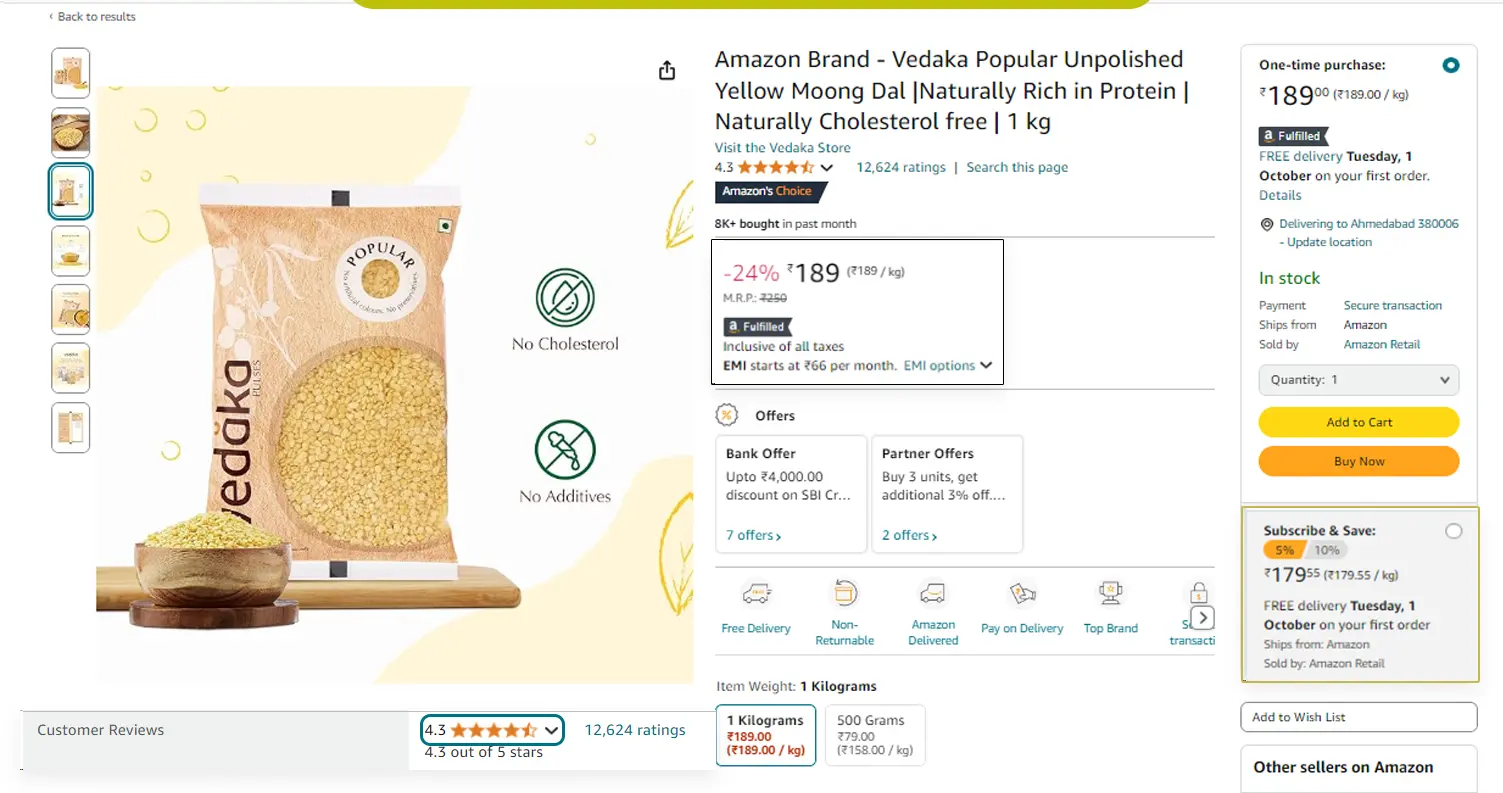Viewport: 1503px width, 793px height.
Task: Select the One-time purchase radio button
Action: coord(1451,65)
